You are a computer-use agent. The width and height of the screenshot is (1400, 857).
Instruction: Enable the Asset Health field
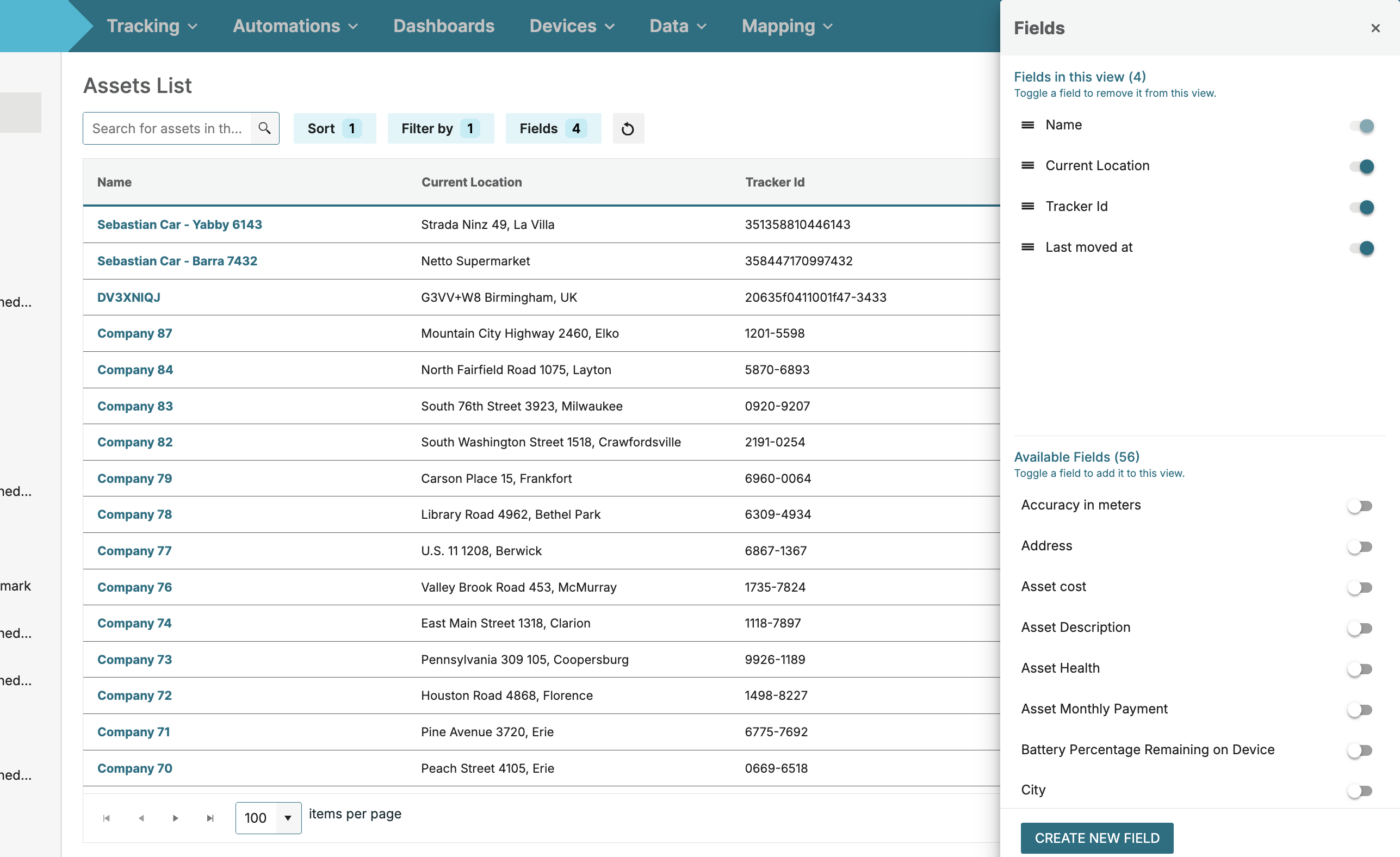(1360, 669)
